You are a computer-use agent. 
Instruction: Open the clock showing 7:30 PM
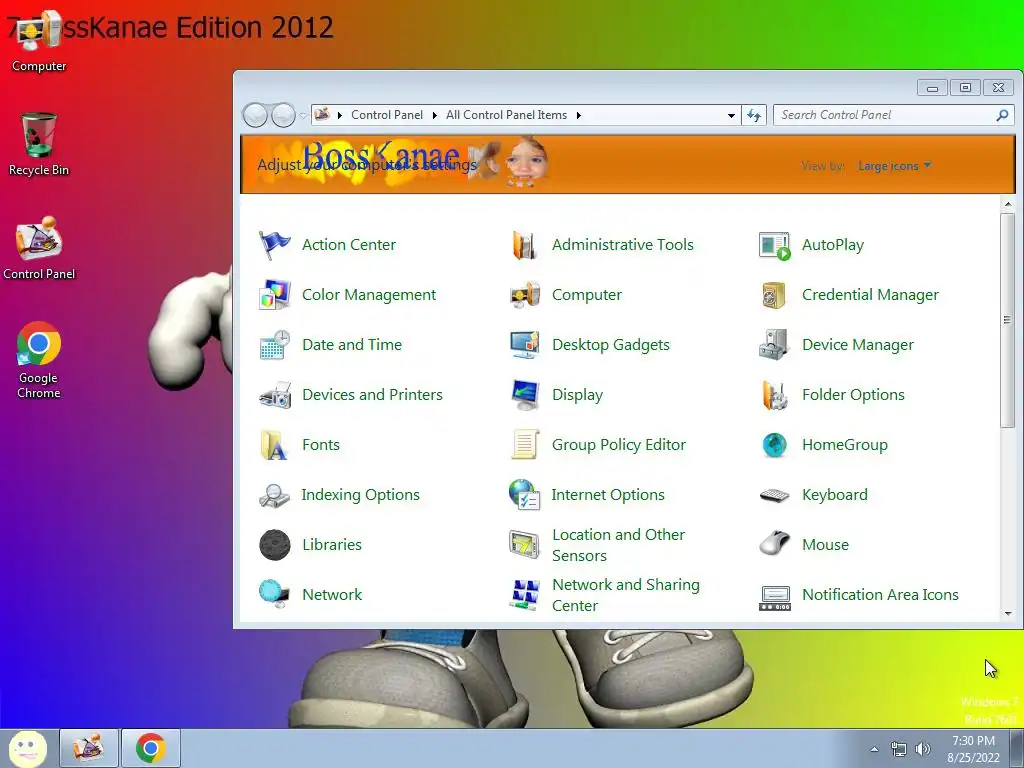click(x=973, y=749)
